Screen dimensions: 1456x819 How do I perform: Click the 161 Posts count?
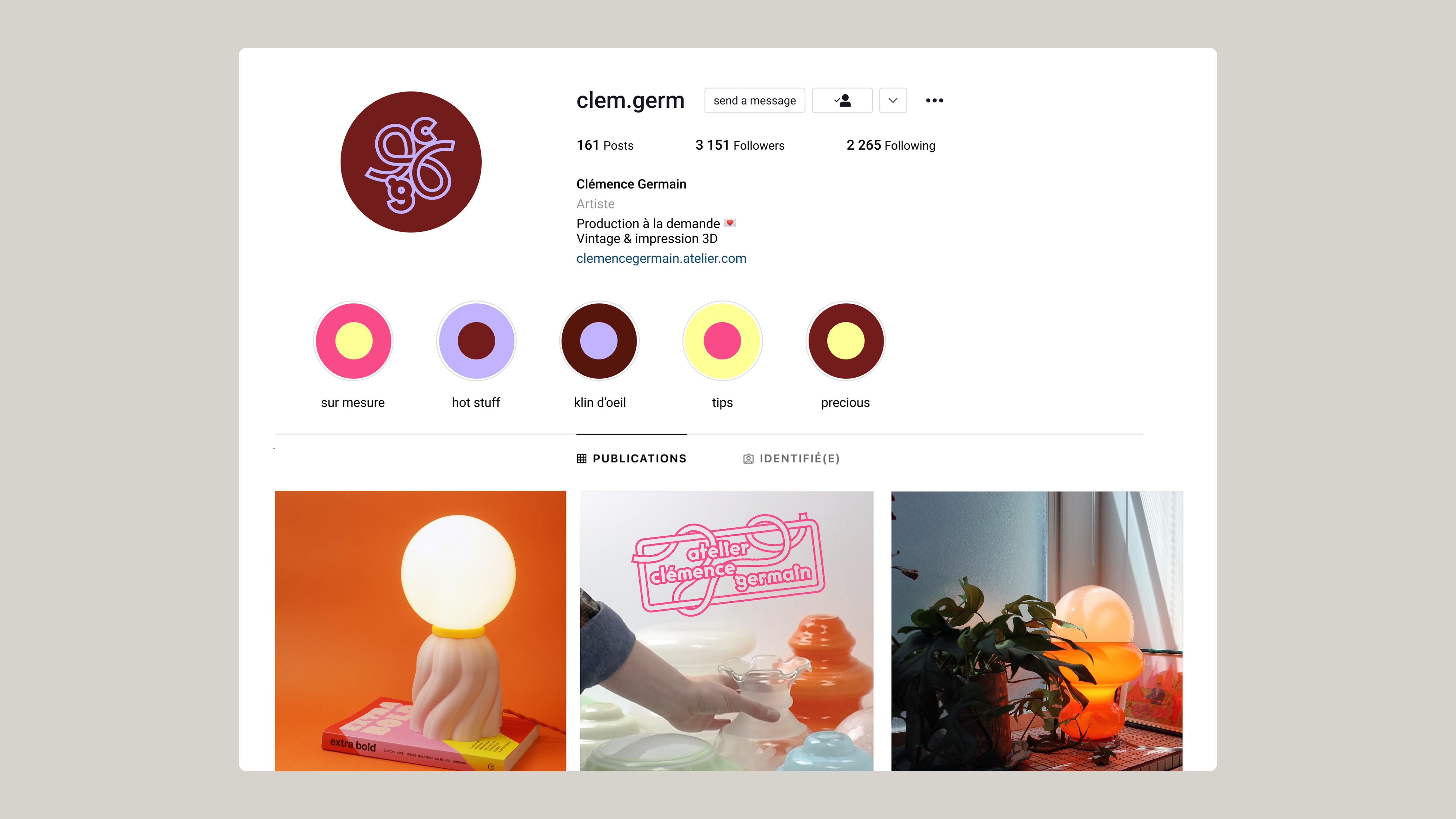tap(605, 145)
